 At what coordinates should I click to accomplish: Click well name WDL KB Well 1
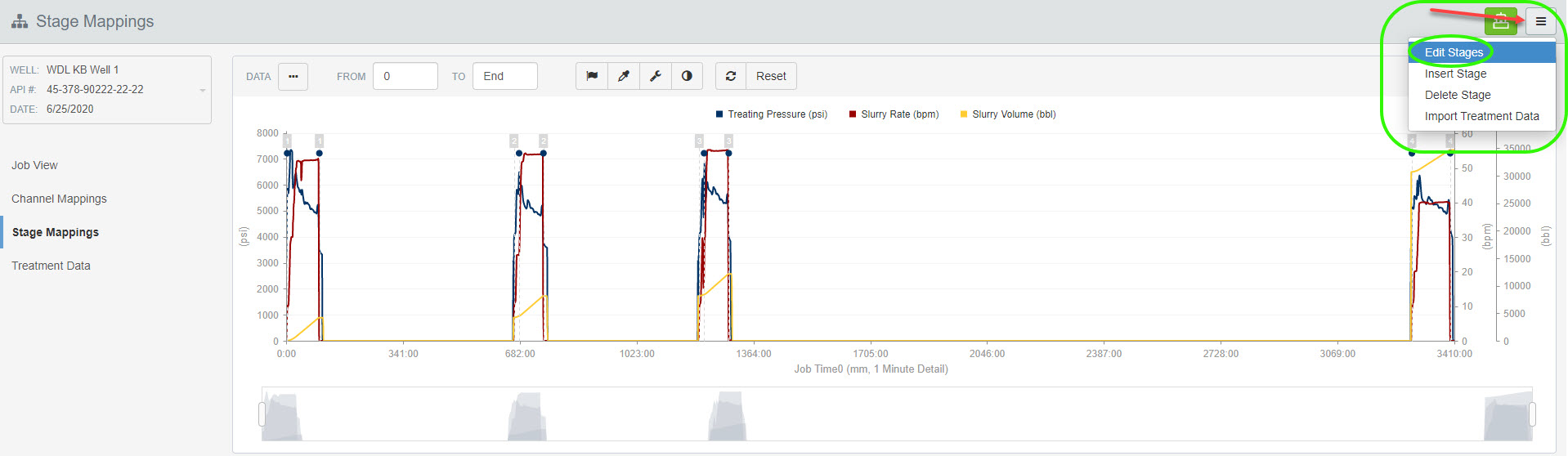point(83,69)
